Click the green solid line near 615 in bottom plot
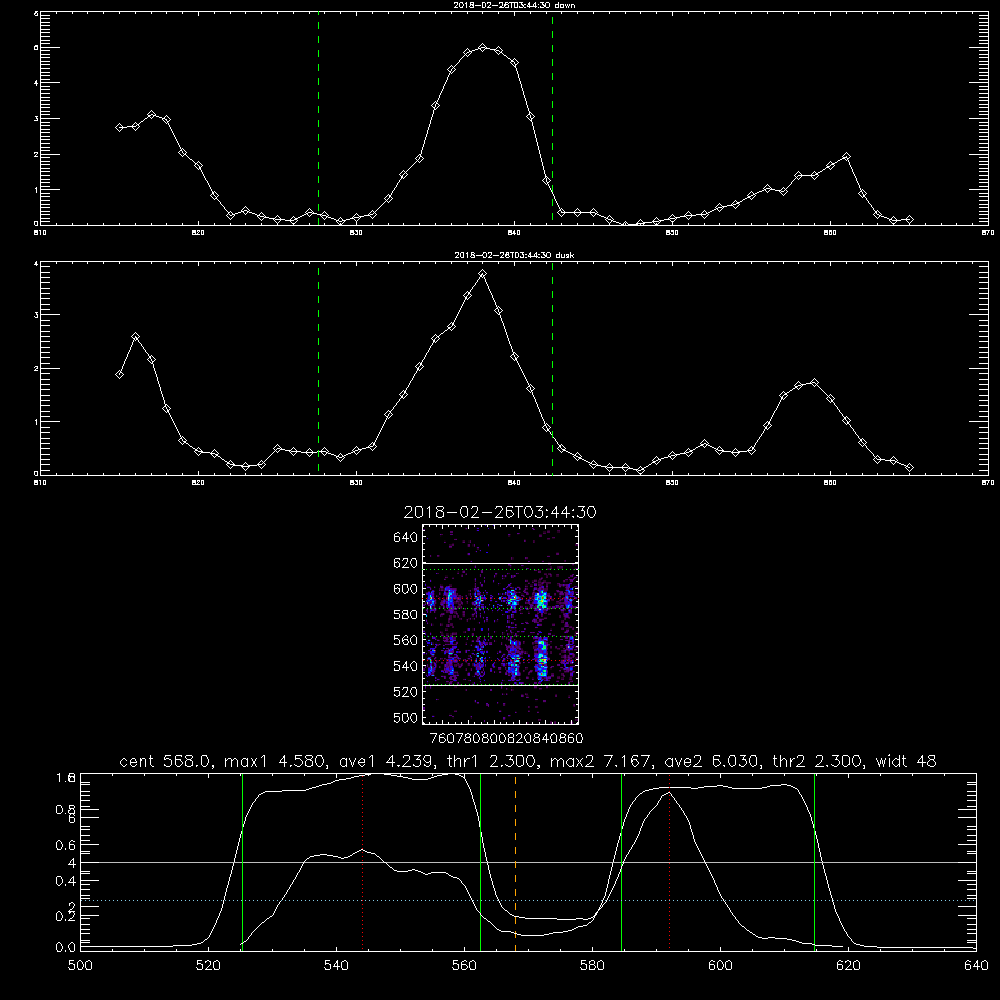 tap(814, 861)
